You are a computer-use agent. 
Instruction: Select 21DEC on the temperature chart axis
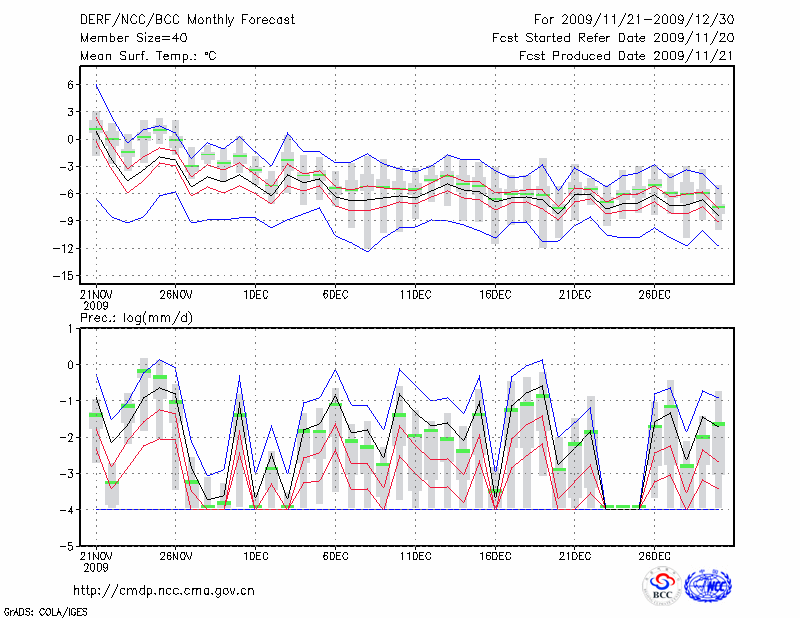coord(574,295)
